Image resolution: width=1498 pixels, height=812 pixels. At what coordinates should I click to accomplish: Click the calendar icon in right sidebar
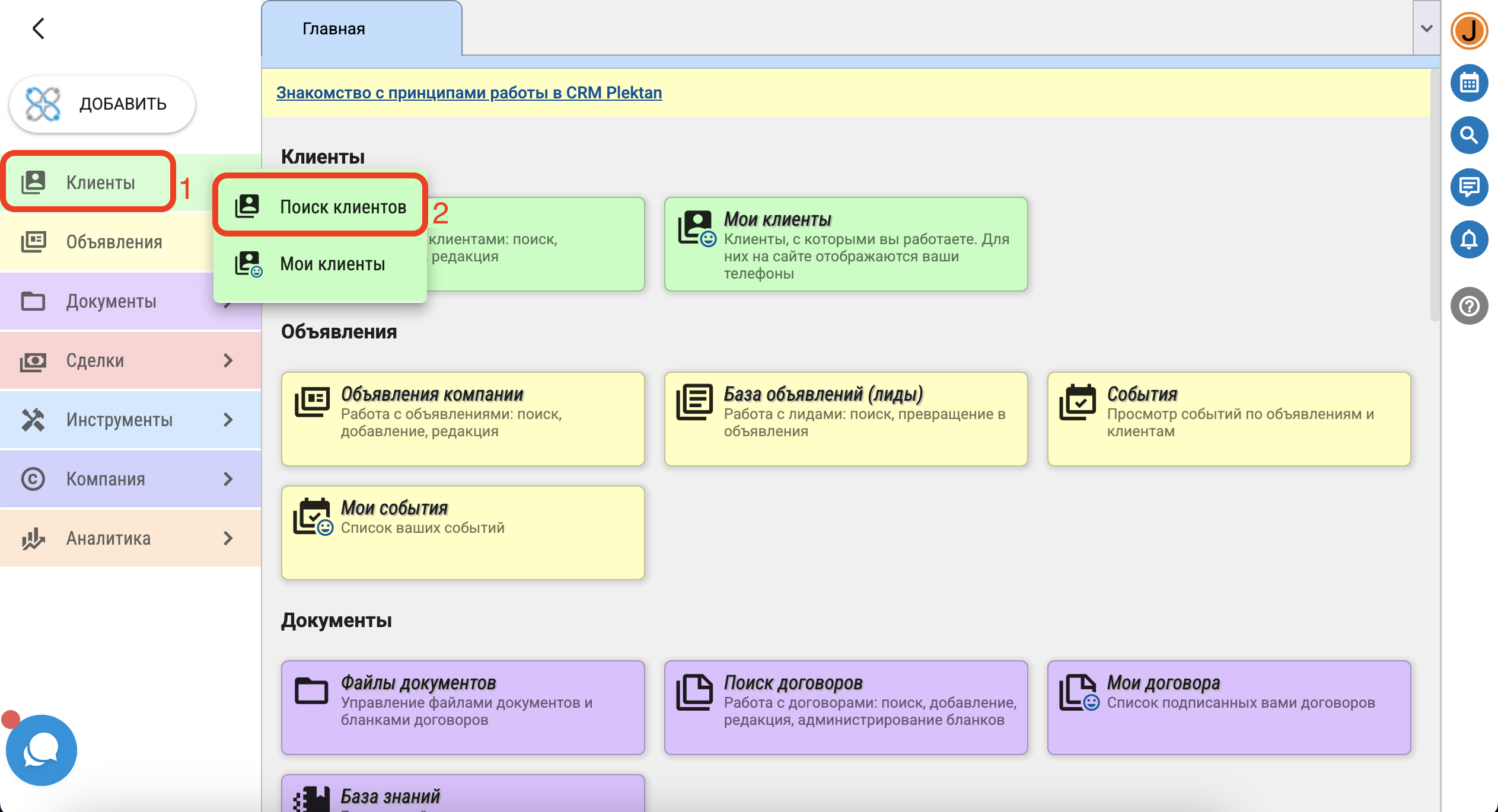coord(1468,84)
